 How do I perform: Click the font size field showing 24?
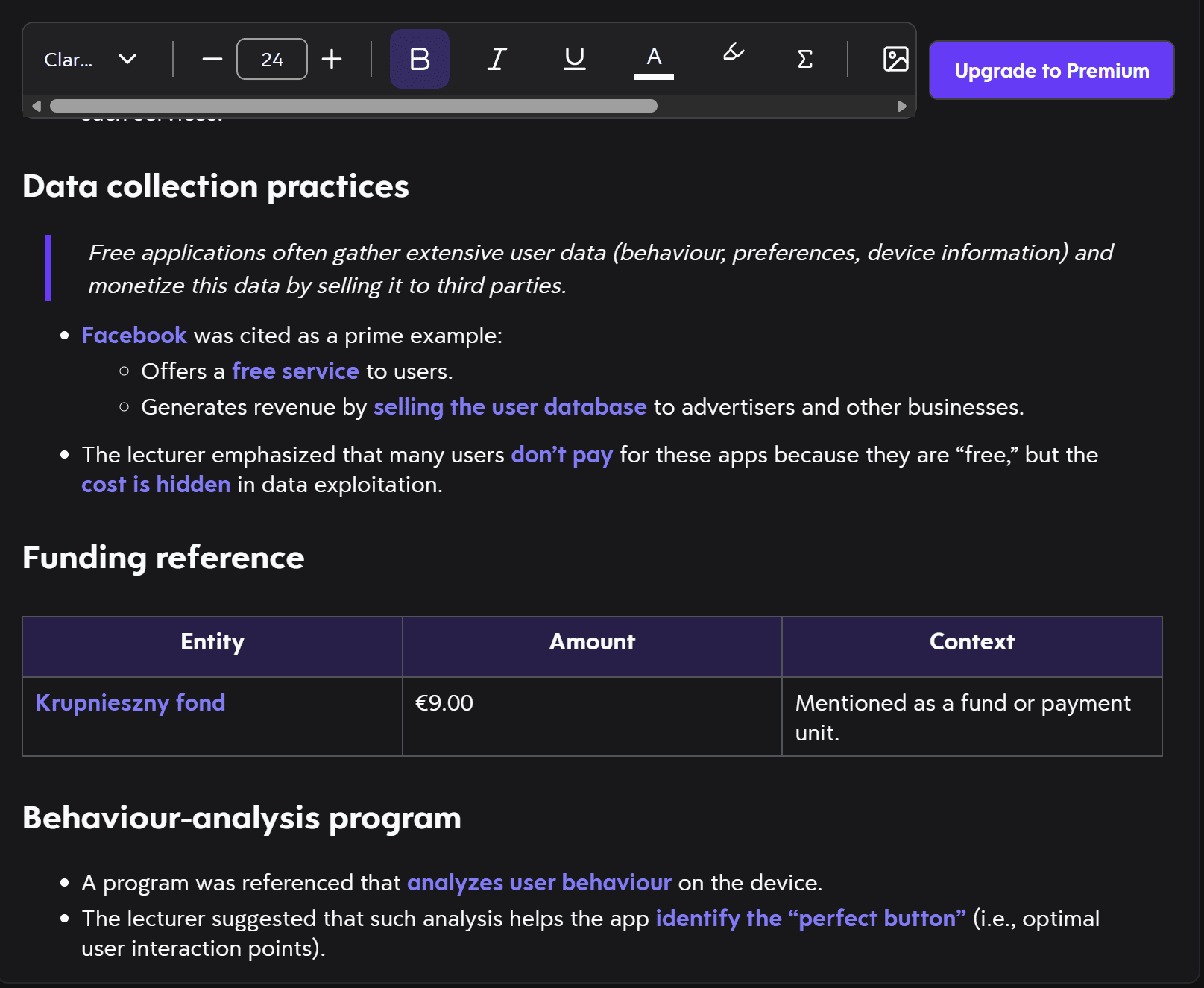click(x=271, y=59)
